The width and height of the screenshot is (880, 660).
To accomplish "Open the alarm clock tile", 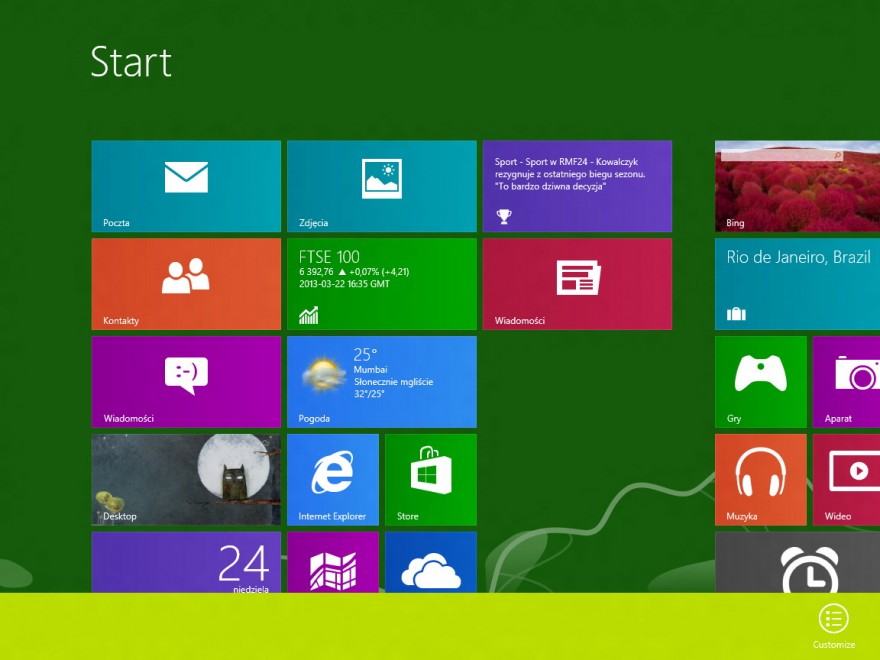I will pyautogui.click(x=798, y=562).
